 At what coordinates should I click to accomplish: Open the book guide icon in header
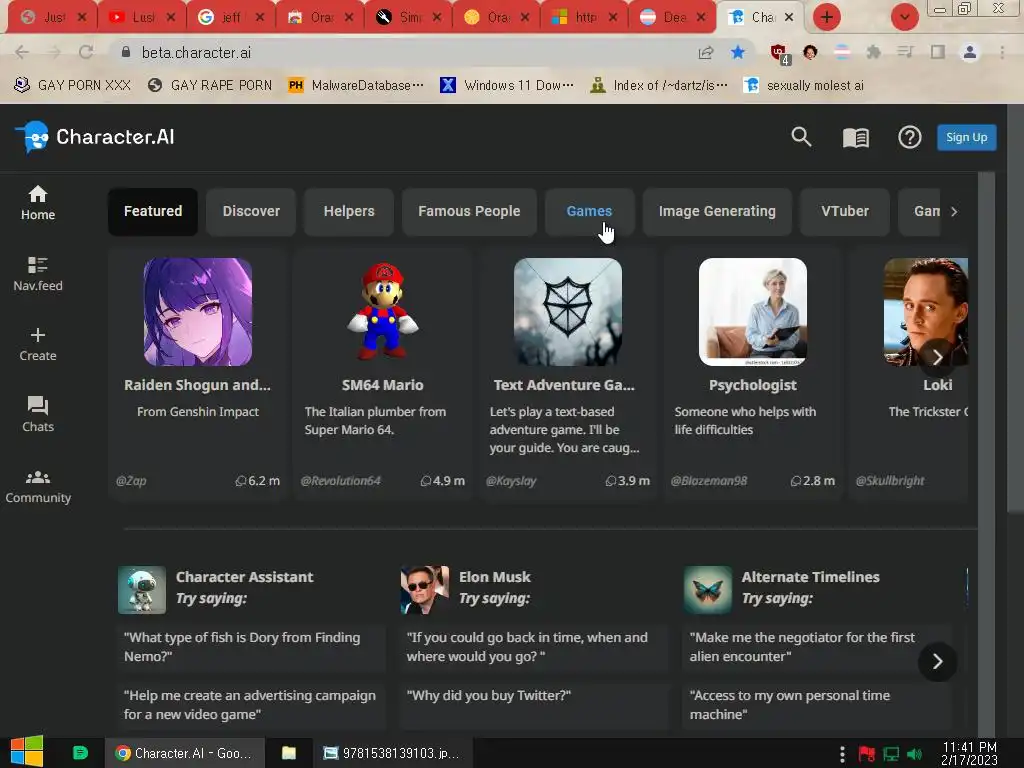[856, 137]
